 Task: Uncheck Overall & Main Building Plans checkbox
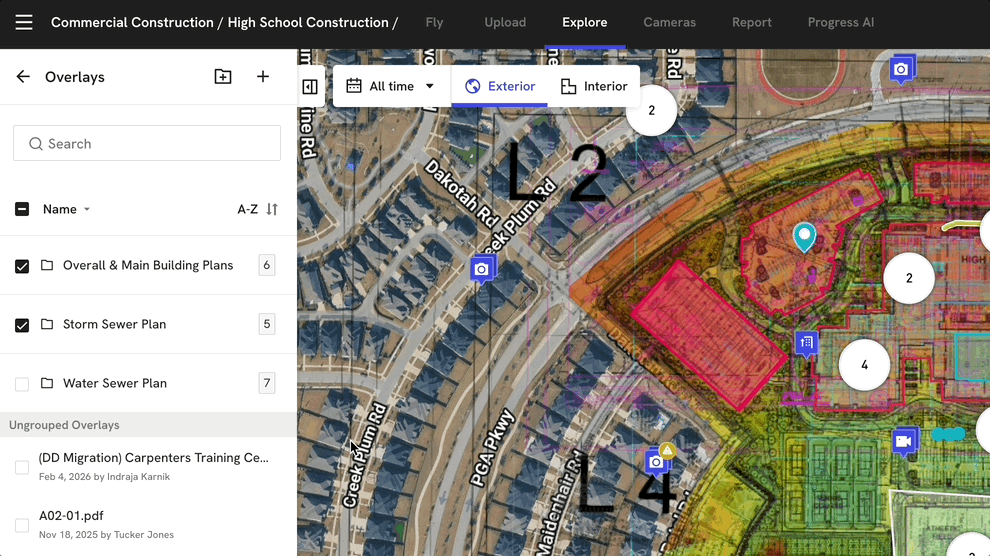22,266
